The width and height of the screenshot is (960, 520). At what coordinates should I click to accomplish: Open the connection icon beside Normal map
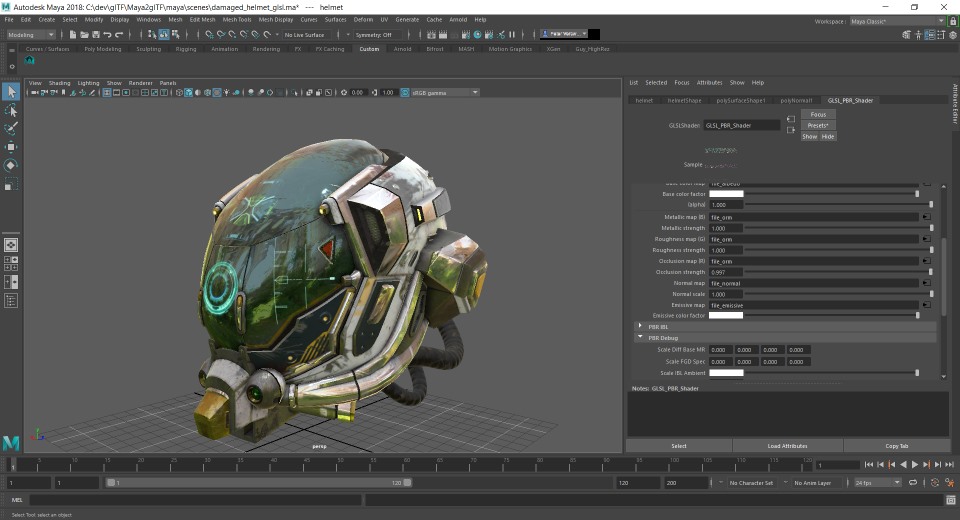[925, 283]
